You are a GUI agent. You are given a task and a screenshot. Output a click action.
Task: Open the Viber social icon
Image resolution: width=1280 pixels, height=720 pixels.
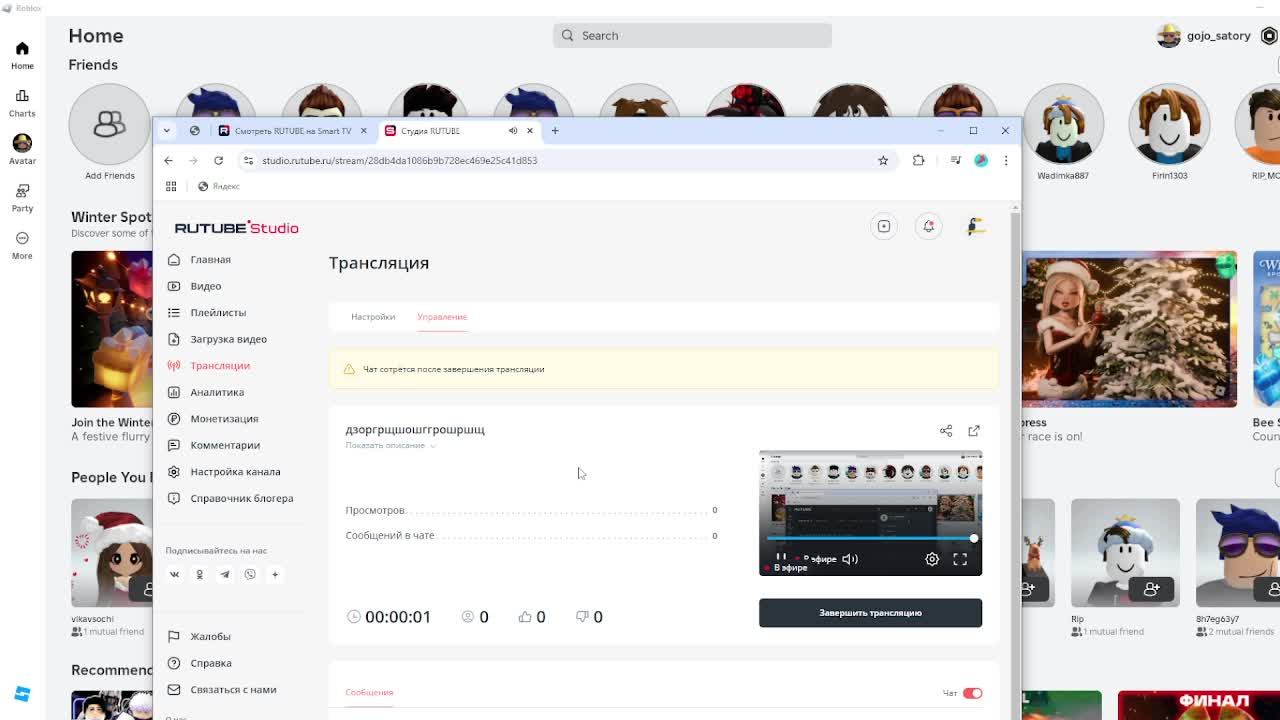coord(250,574)
